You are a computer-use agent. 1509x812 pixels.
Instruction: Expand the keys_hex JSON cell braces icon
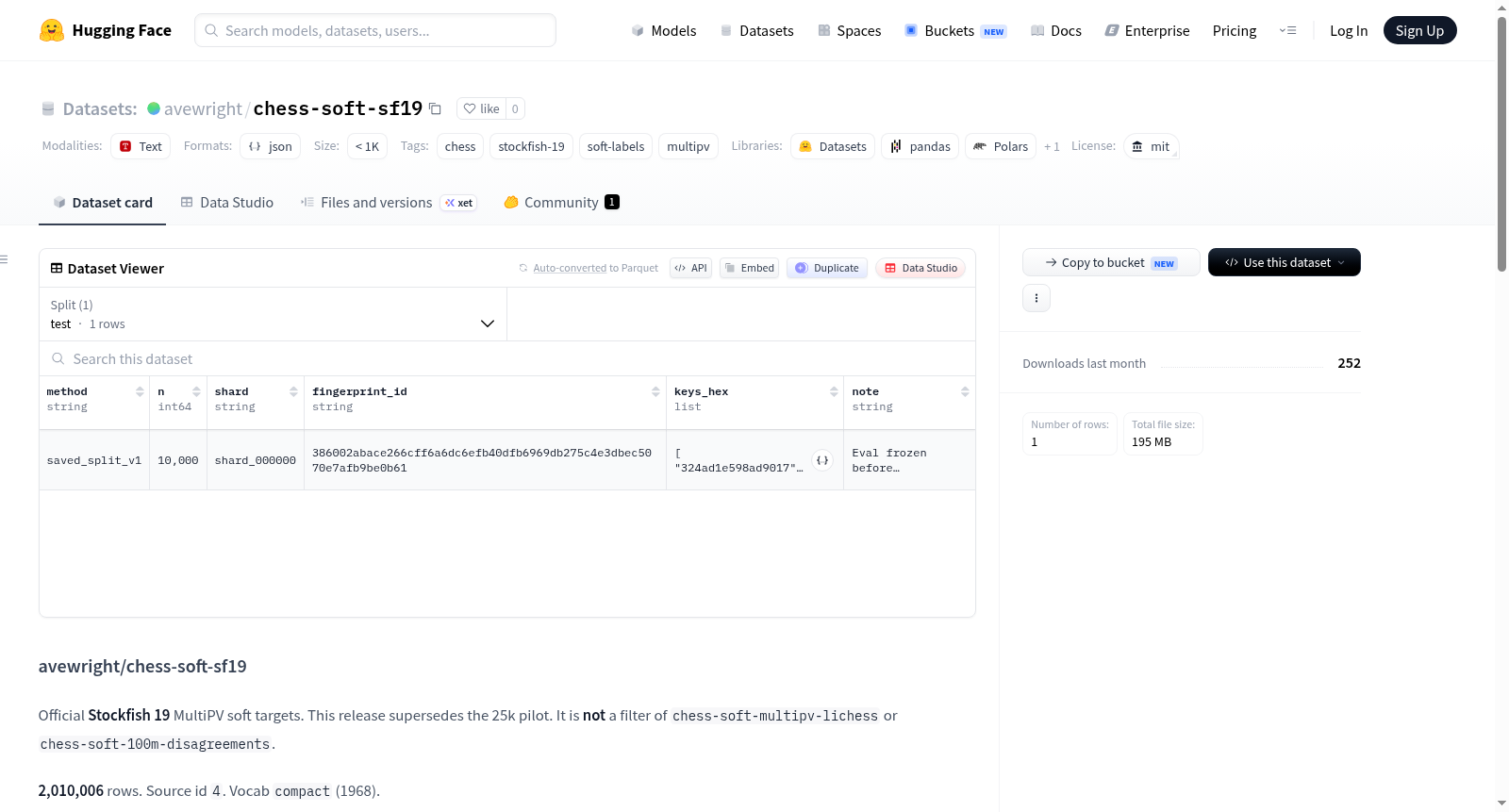coord(822,460)
